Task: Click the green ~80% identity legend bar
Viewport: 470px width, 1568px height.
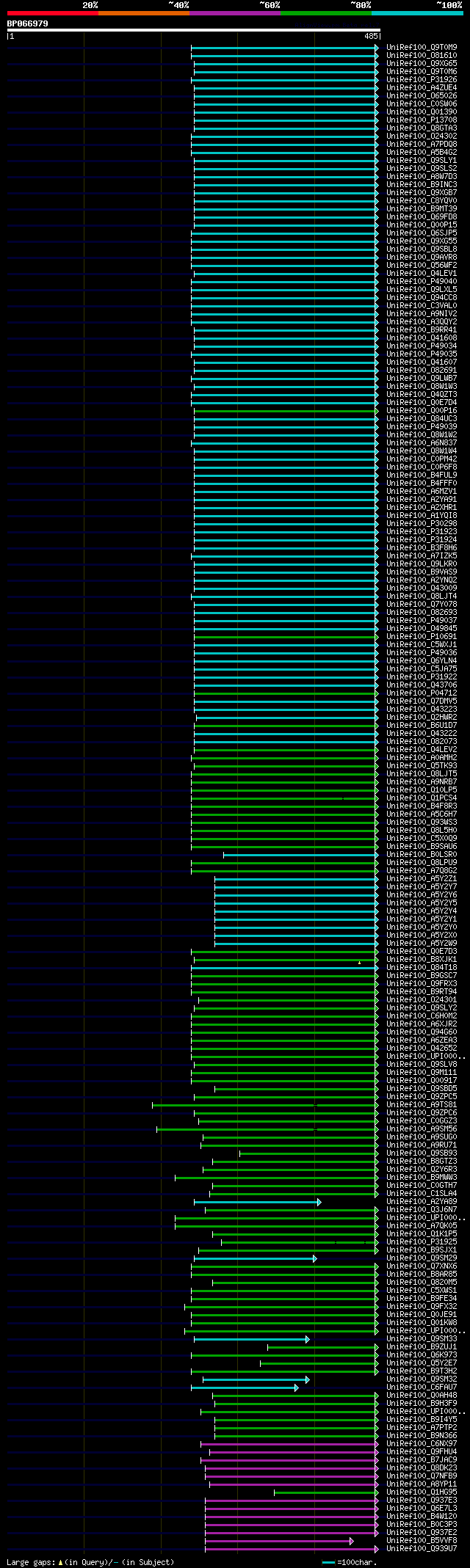Action: click(325, 13)
